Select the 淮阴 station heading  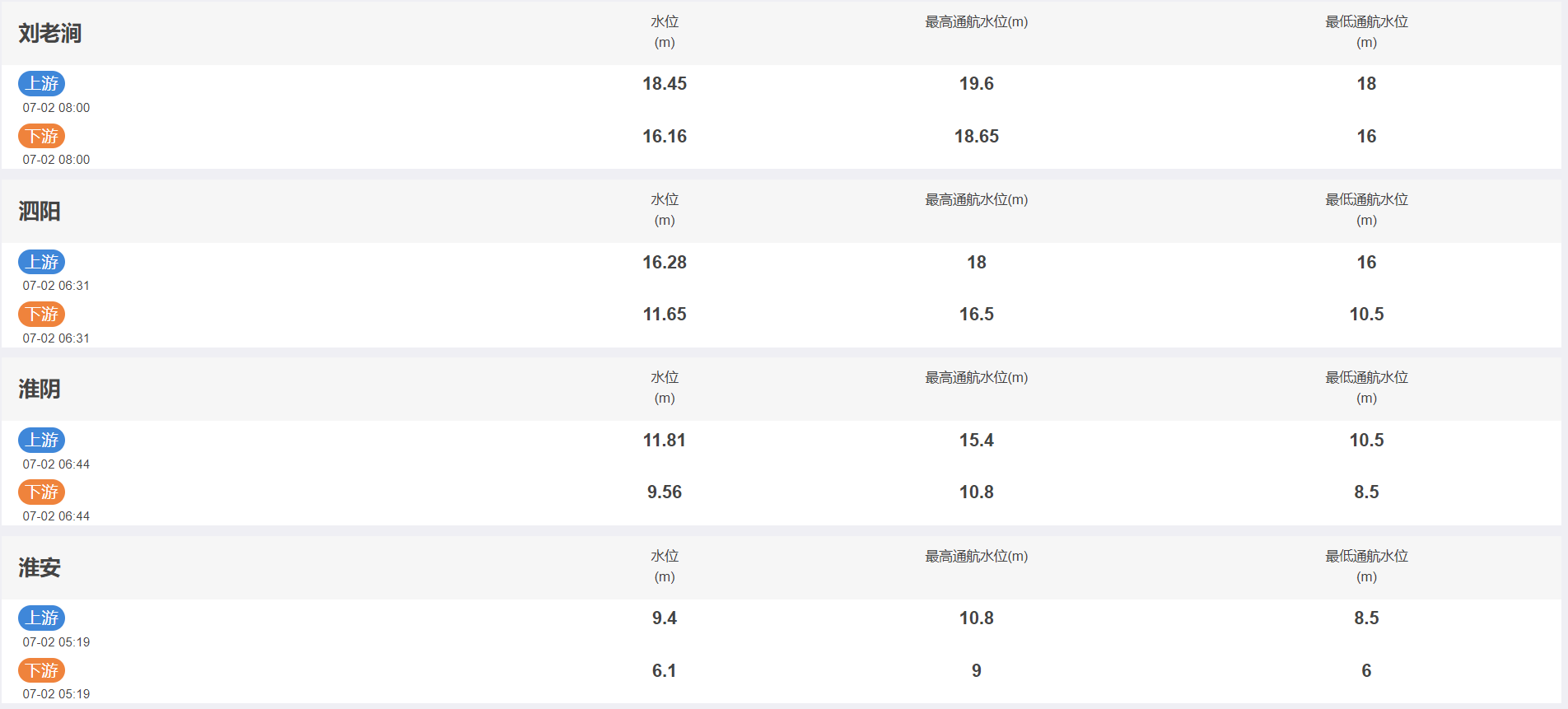40,389
